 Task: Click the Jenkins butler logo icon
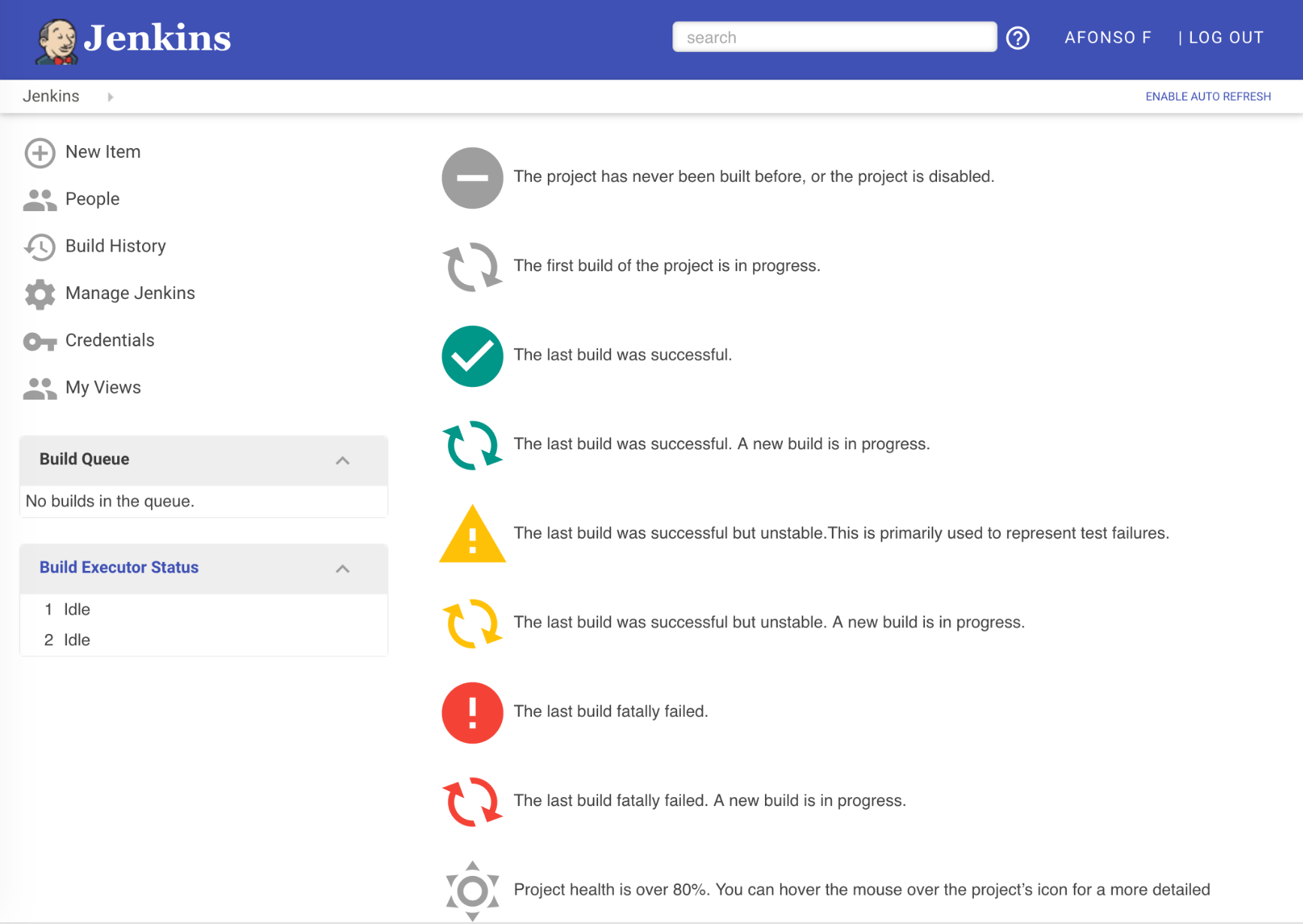tap(56, 41)
